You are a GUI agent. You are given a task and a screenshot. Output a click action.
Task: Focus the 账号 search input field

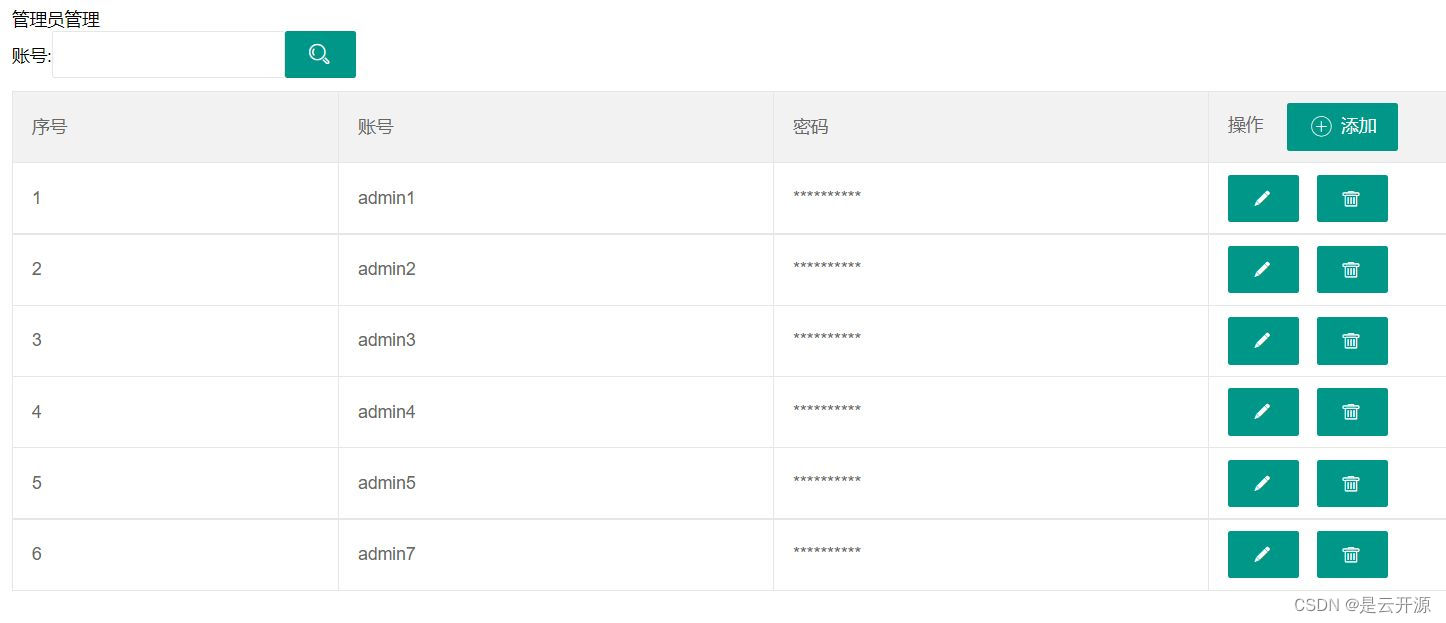168,54
